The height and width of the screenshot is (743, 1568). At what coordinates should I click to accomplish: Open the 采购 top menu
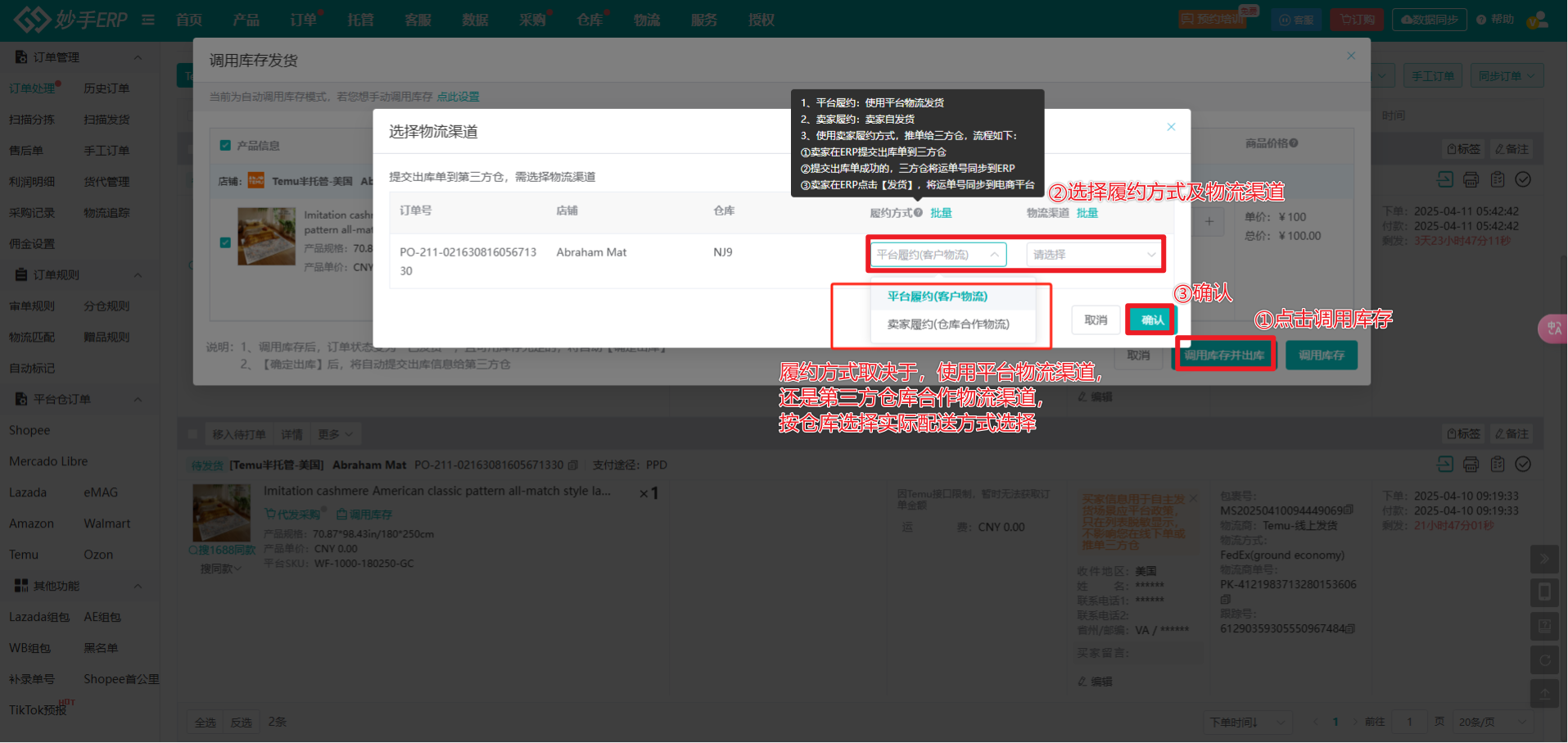[x=533, y=20]
